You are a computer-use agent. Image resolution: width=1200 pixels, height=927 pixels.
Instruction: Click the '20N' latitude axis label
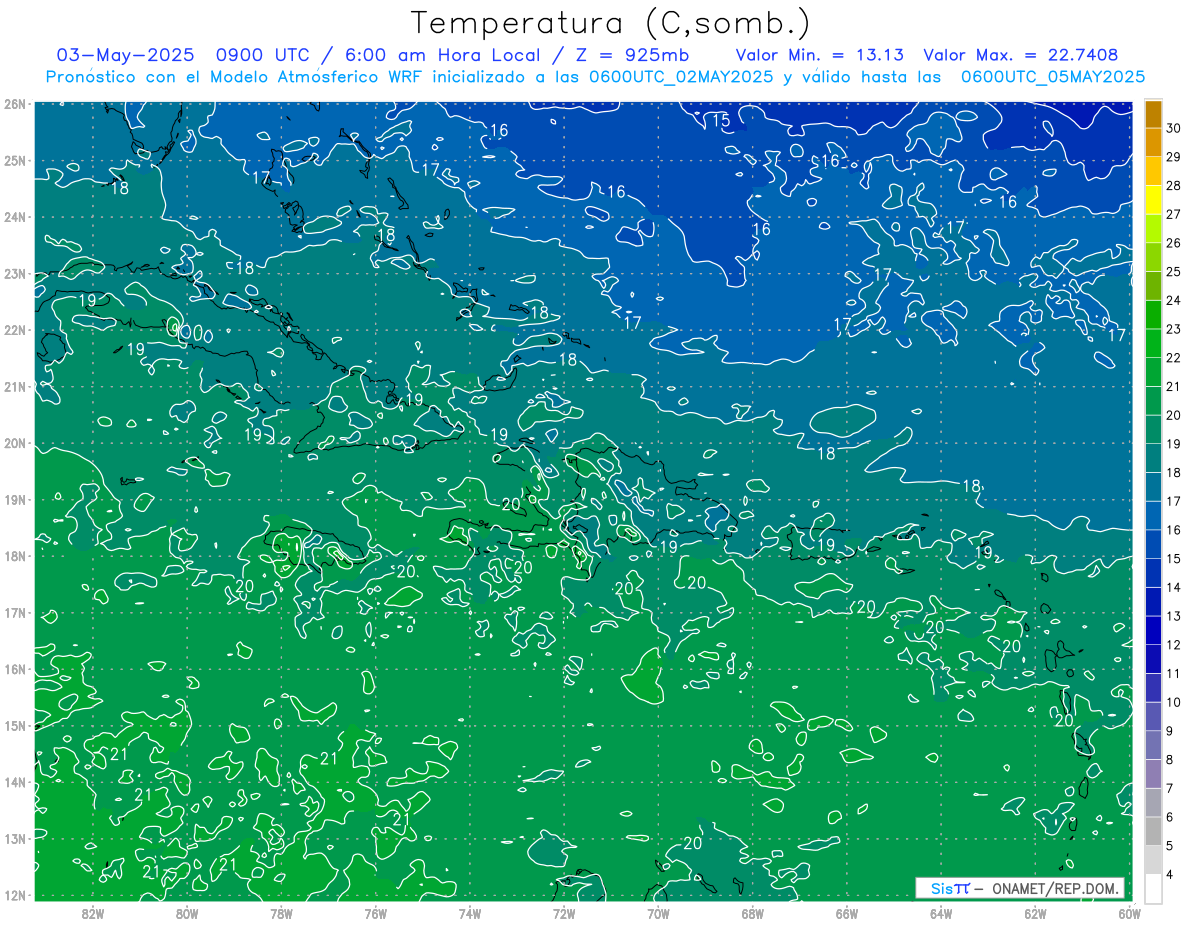tap(15, 443)
